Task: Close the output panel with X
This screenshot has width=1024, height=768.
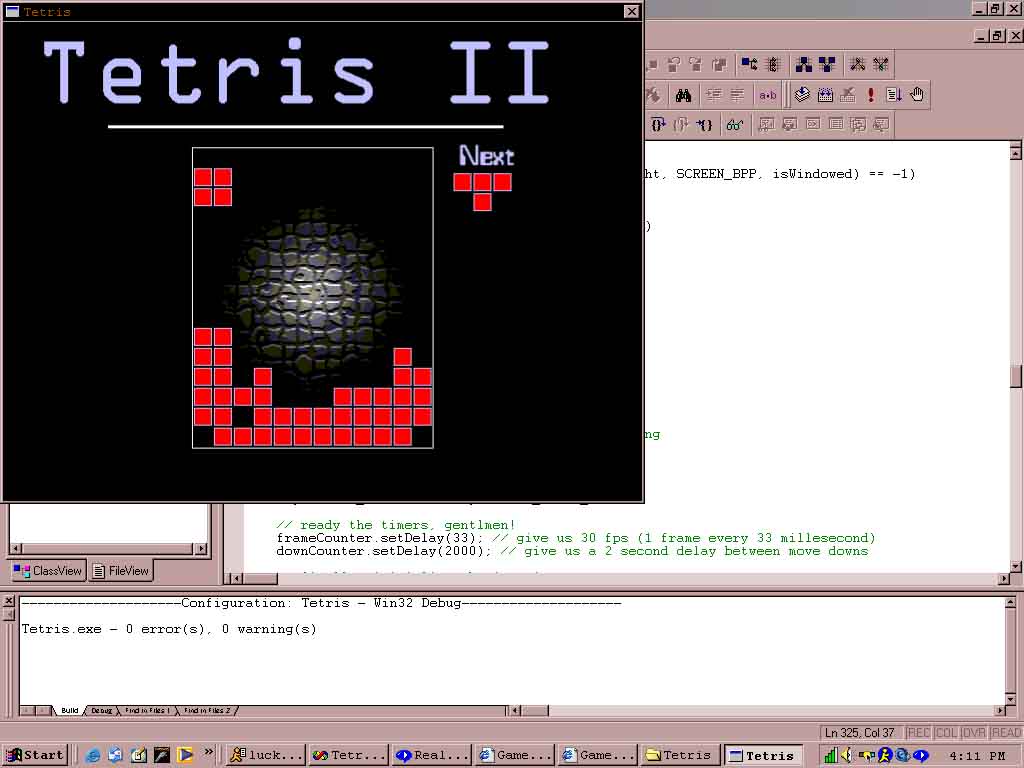Action: (8, 601)
